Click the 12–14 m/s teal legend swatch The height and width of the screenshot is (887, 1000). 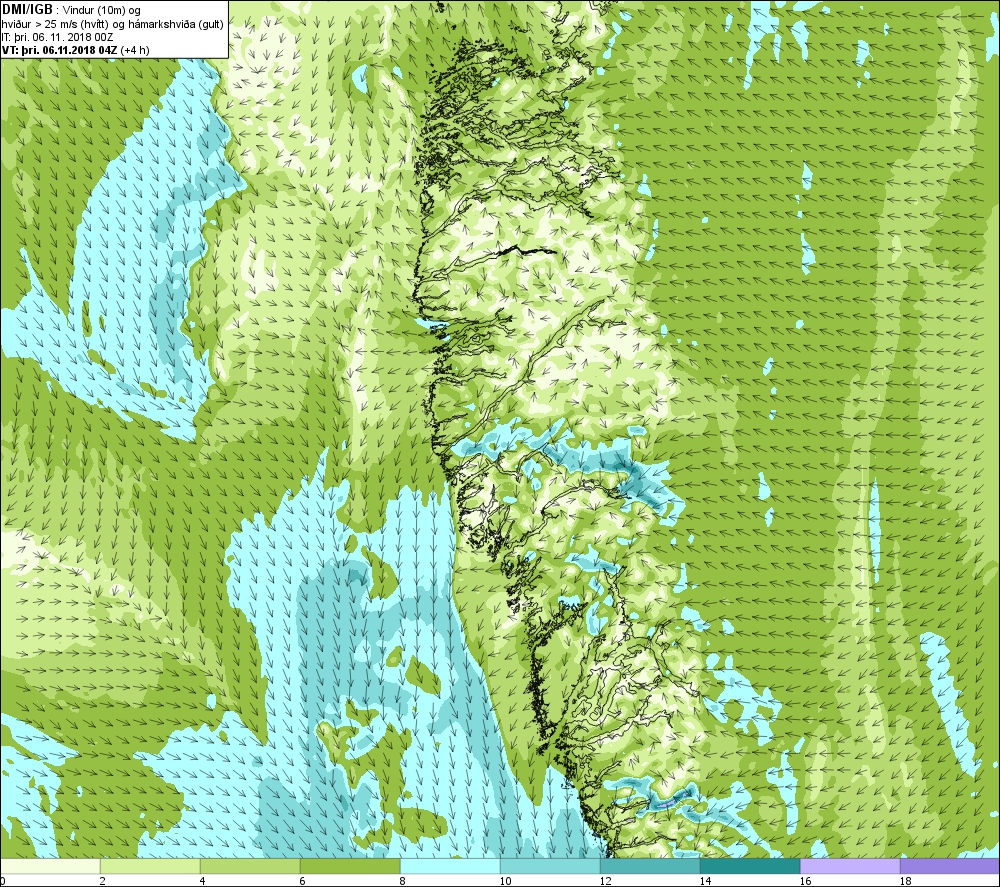(x=650, y=866)
